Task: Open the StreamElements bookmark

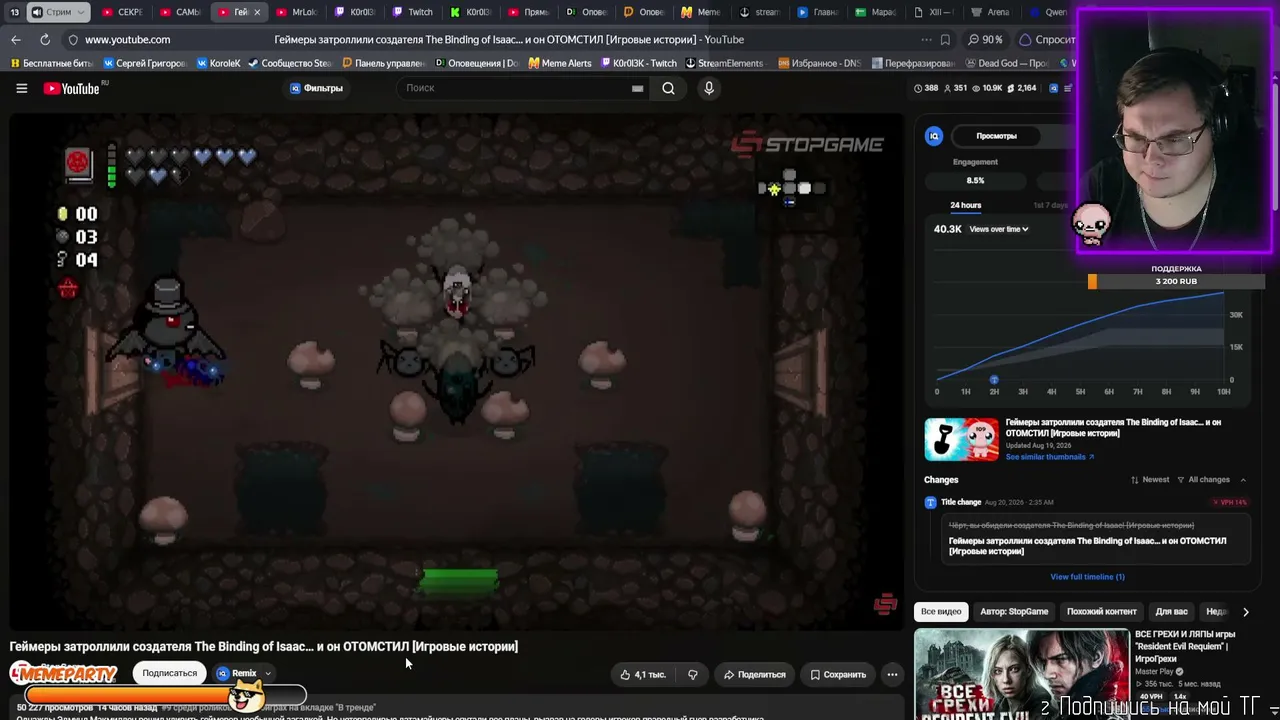Action: 723,63
